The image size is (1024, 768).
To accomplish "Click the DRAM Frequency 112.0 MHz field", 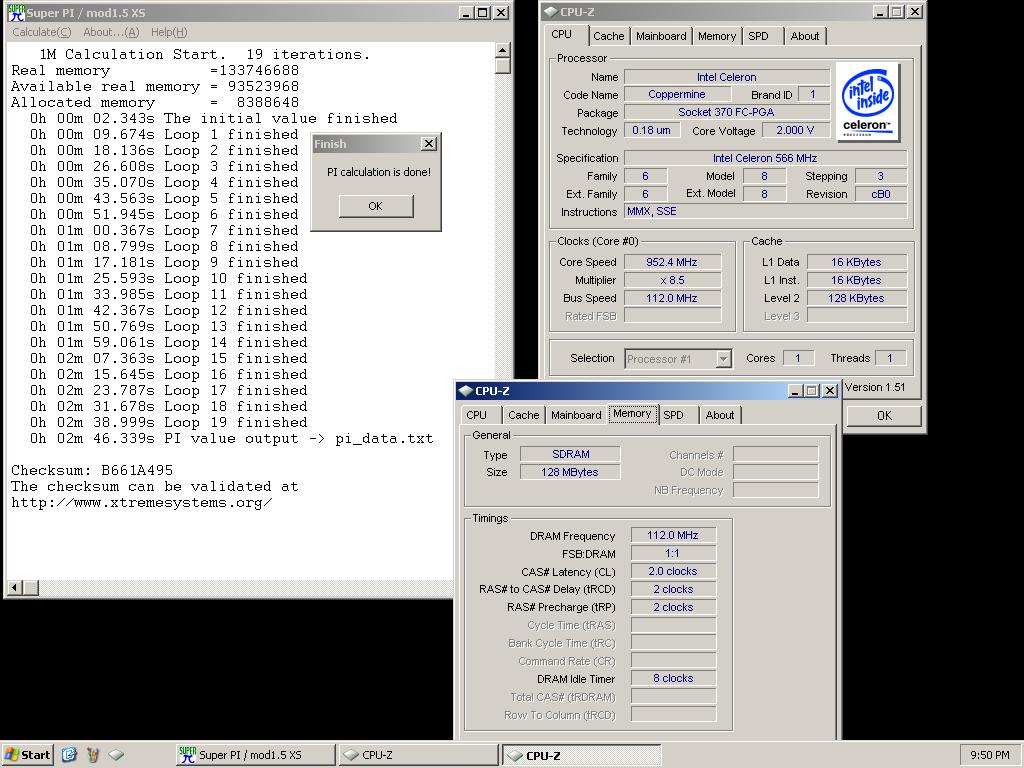I will tap(673, 536).
